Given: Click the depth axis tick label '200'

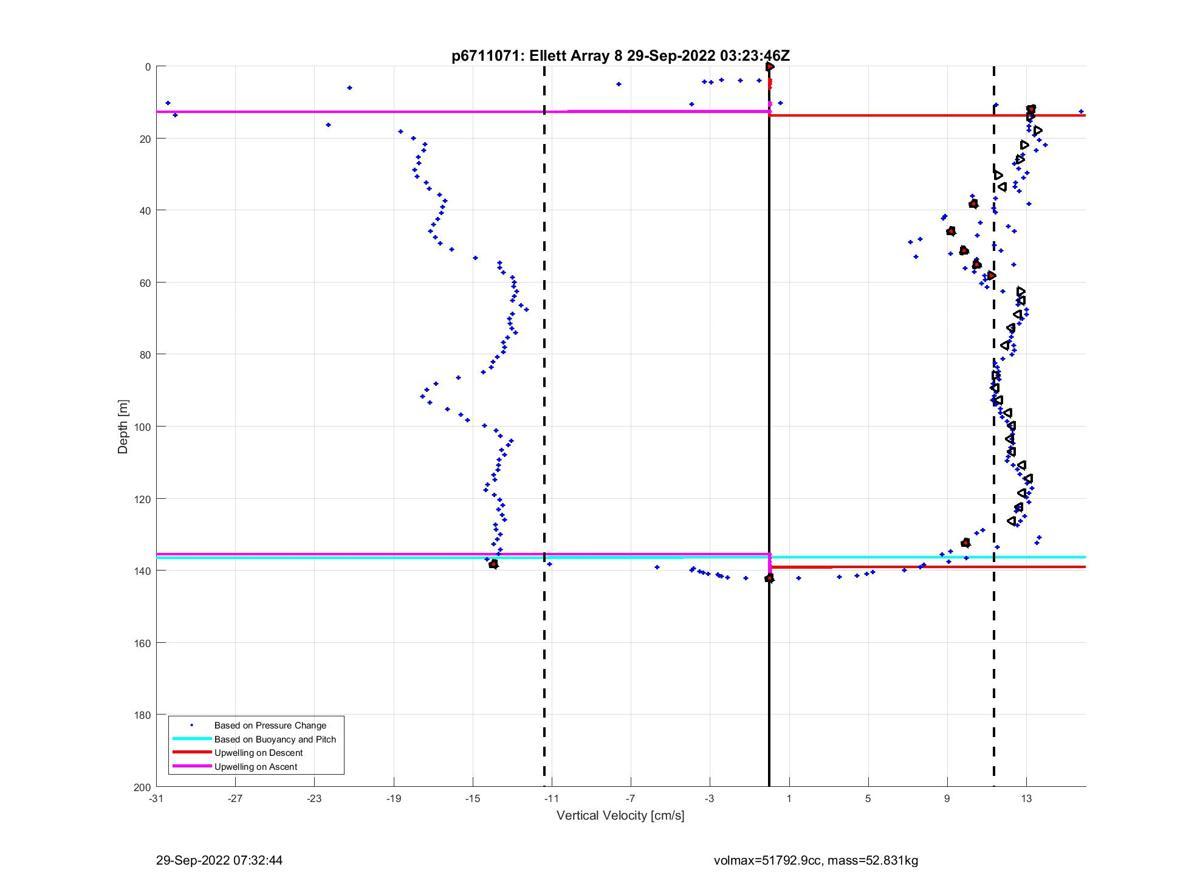Looking at the screenshot, I should coord(142,787).
